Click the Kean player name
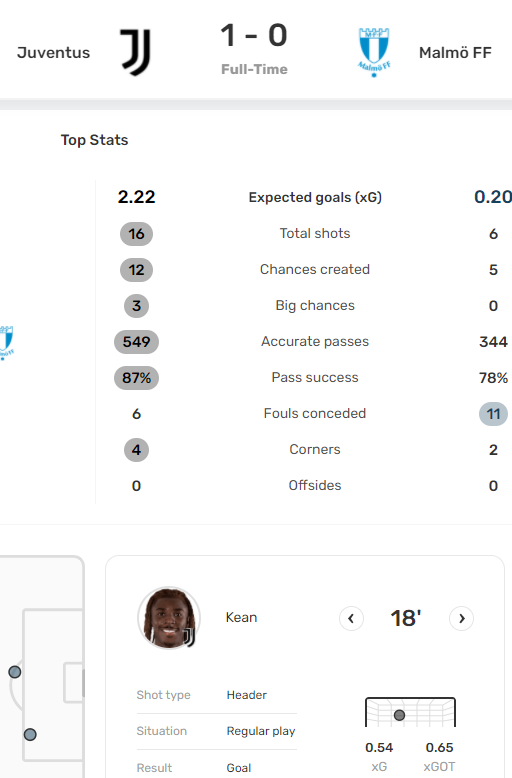 241,617
